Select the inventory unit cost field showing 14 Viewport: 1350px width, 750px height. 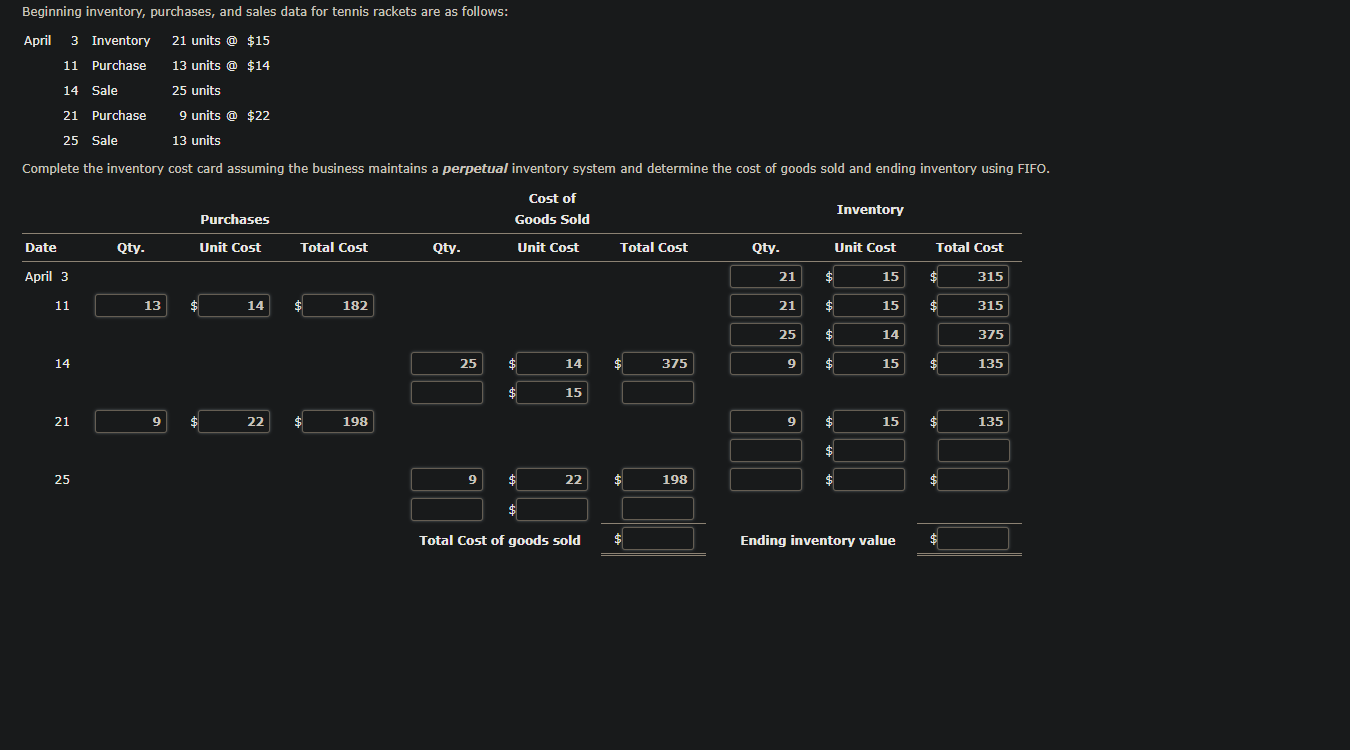(869, 335)
